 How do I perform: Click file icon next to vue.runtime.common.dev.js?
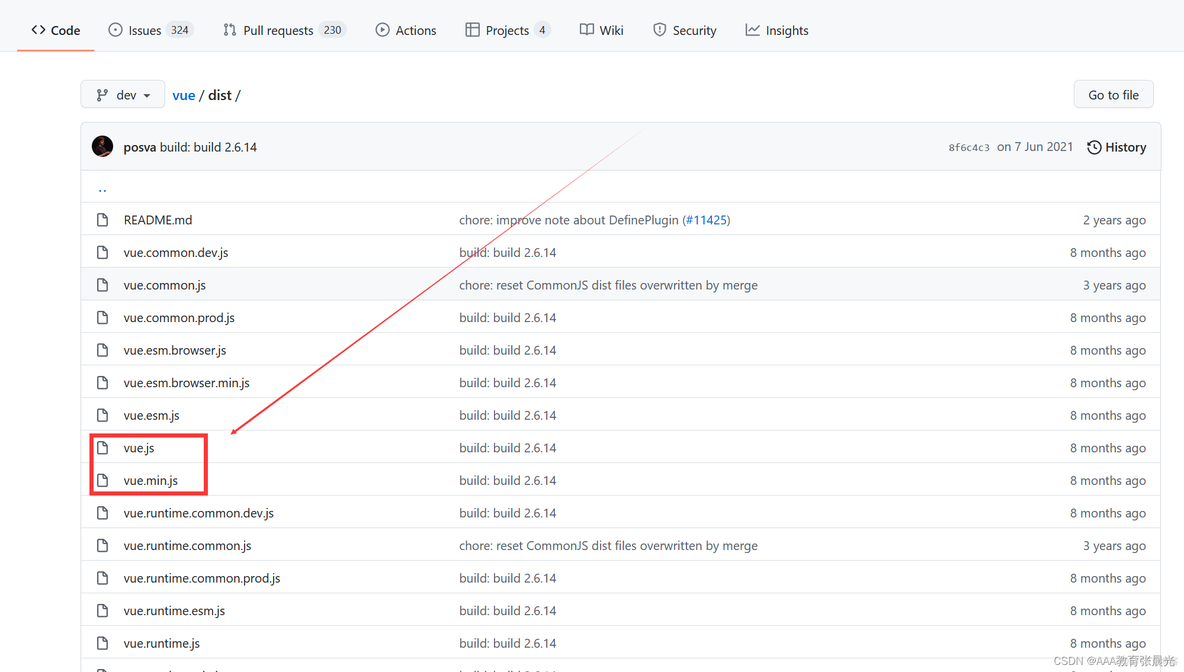click(x=103, y=513)
